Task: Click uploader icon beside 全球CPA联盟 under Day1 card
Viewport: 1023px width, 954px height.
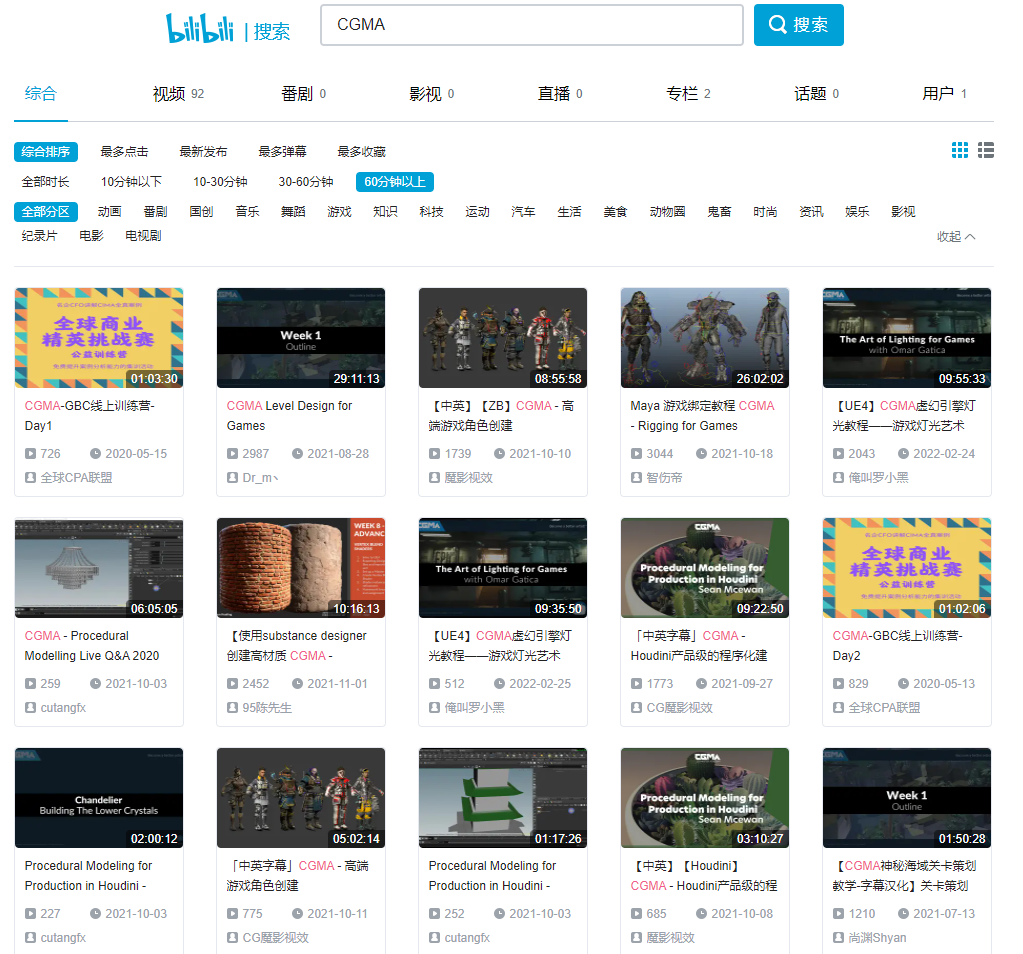Action: (x=30, y=478)
